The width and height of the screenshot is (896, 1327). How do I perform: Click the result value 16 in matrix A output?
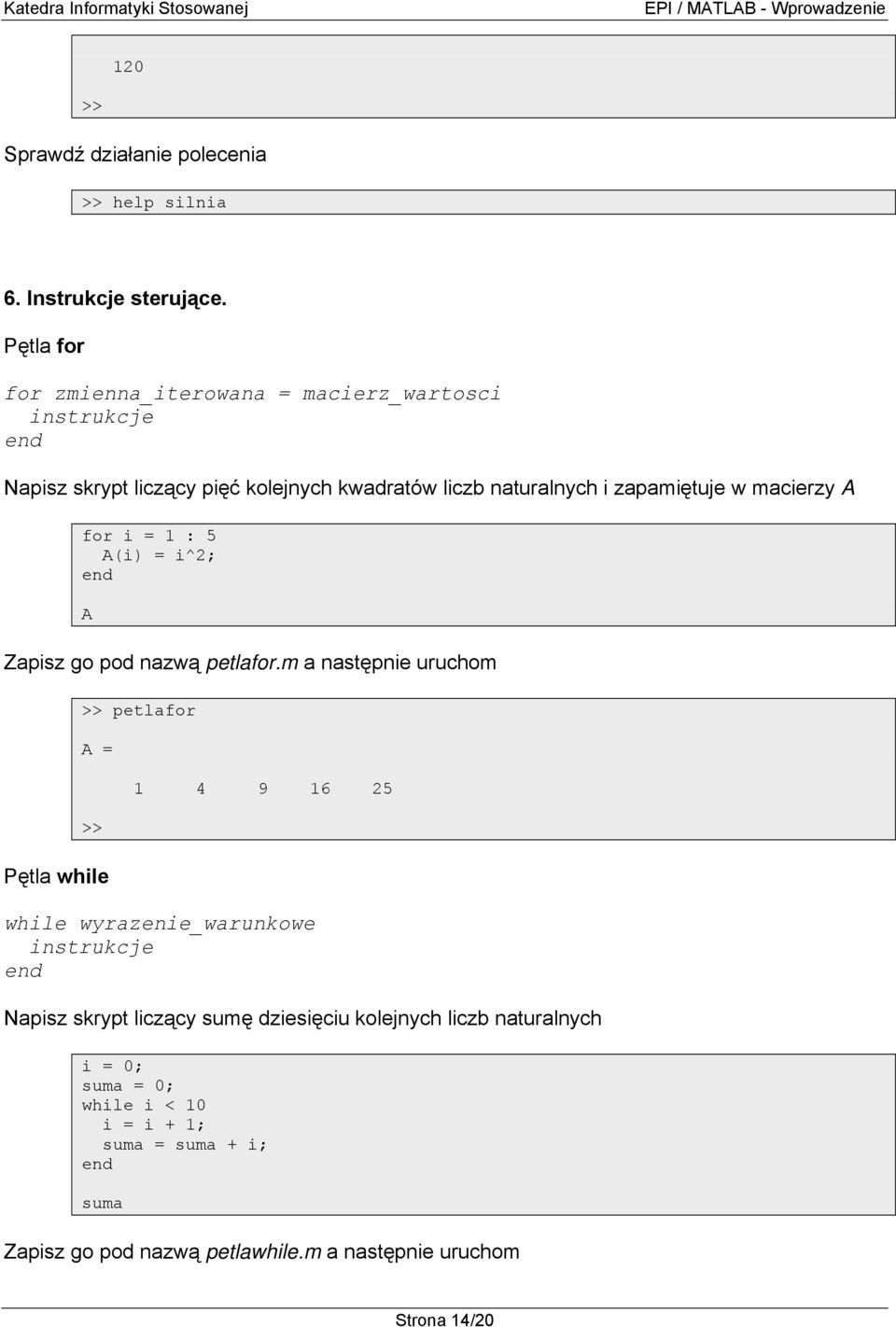[x=320, y=789]
